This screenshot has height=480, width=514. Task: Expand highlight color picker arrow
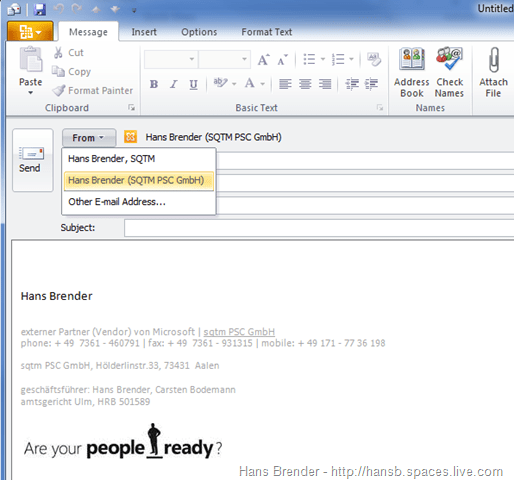coord(234,84)
